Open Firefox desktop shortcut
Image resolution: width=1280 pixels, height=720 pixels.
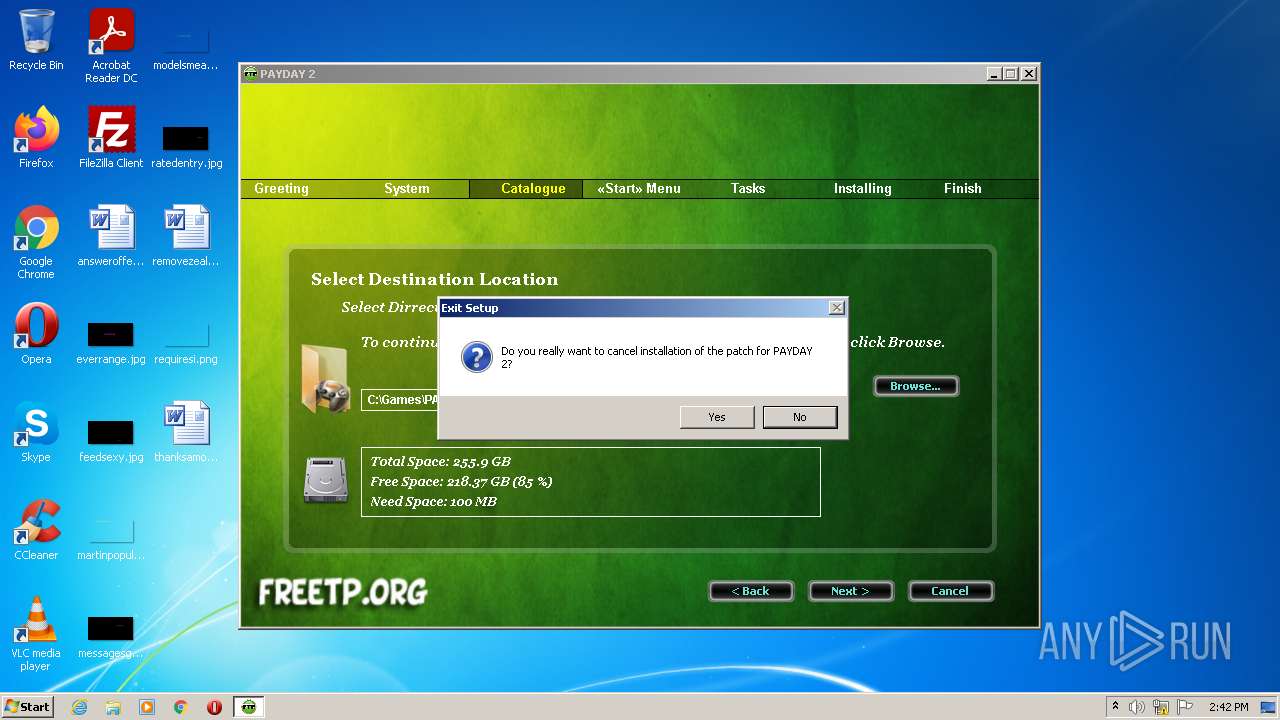click(x=36, y=138)
